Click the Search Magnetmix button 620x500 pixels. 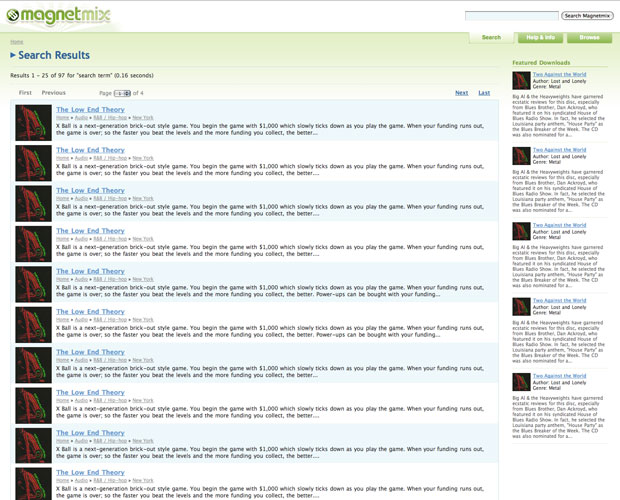587,16
